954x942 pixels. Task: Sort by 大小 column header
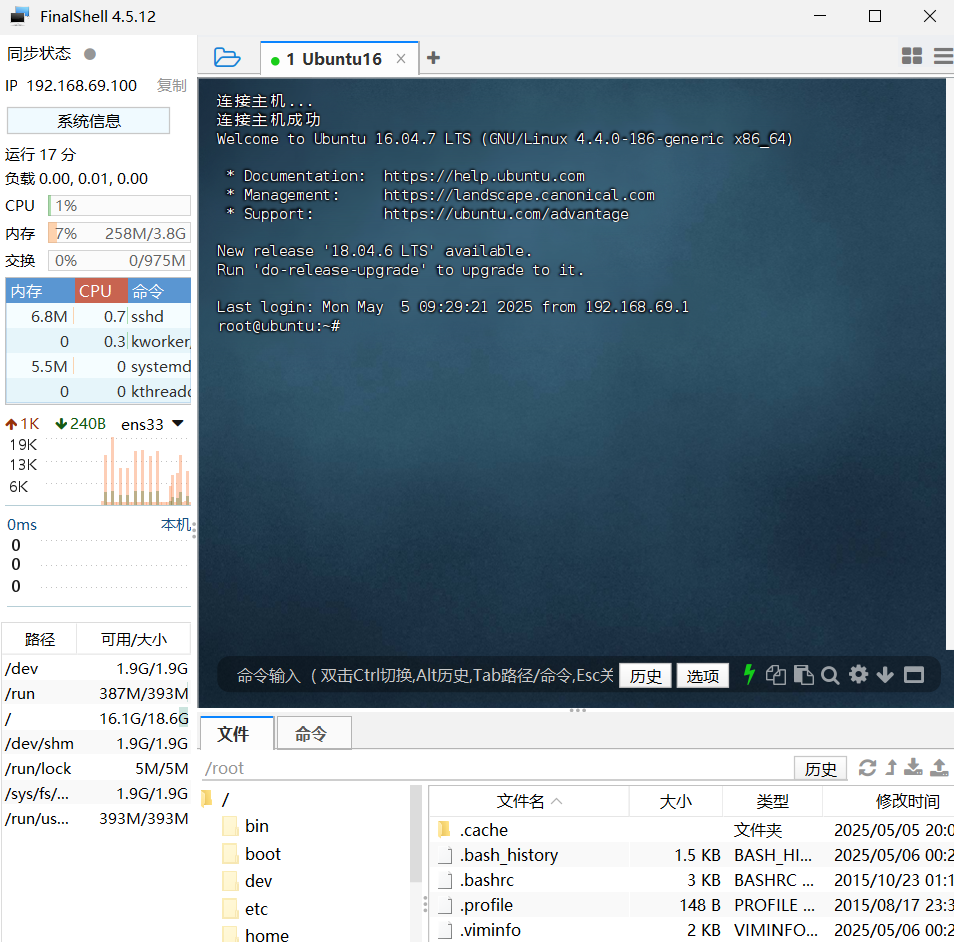pos(675,801)
